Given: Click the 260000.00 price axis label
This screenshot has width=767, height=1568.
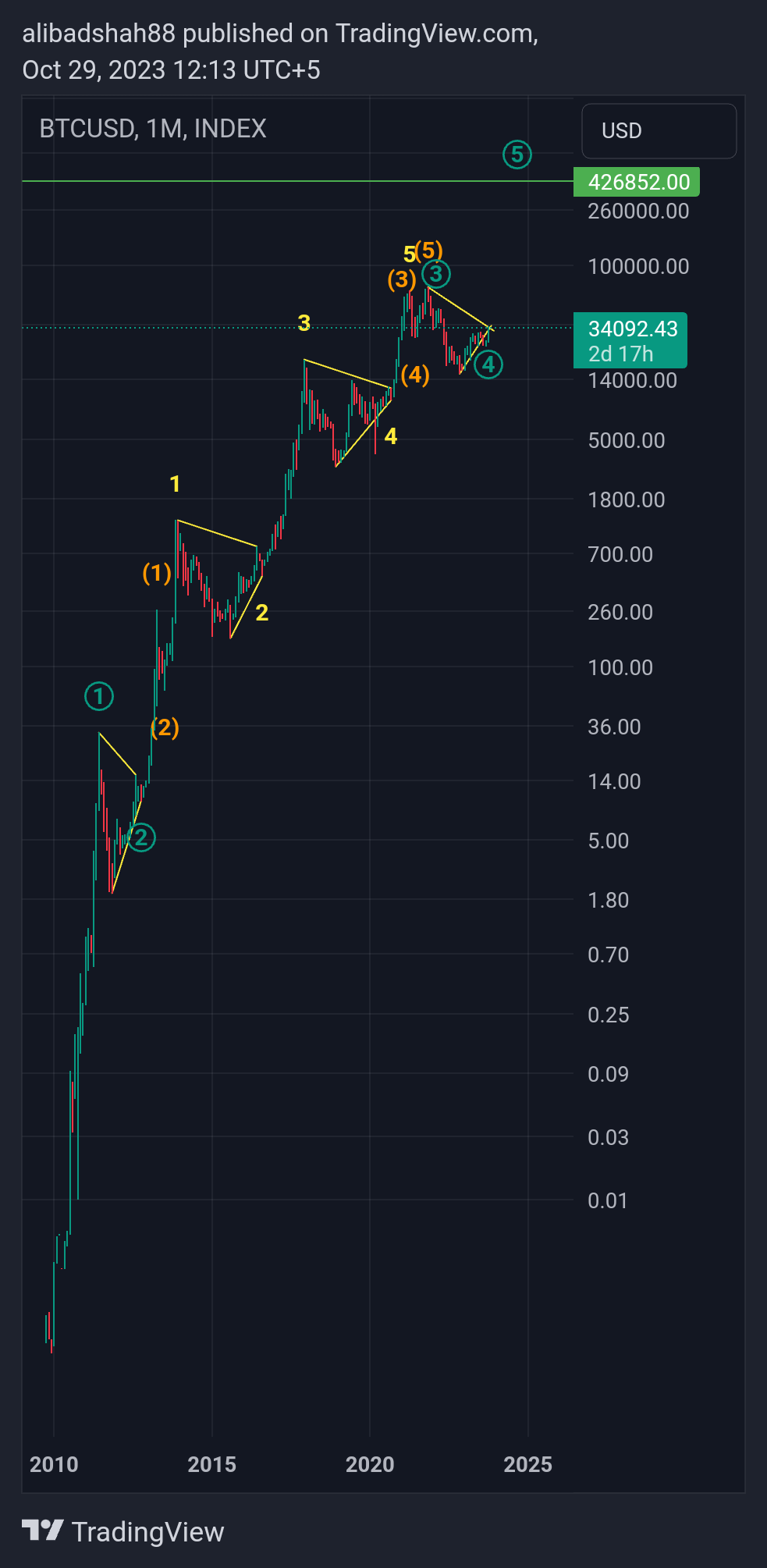Looking at the screenshot, I should coord(638,211).
